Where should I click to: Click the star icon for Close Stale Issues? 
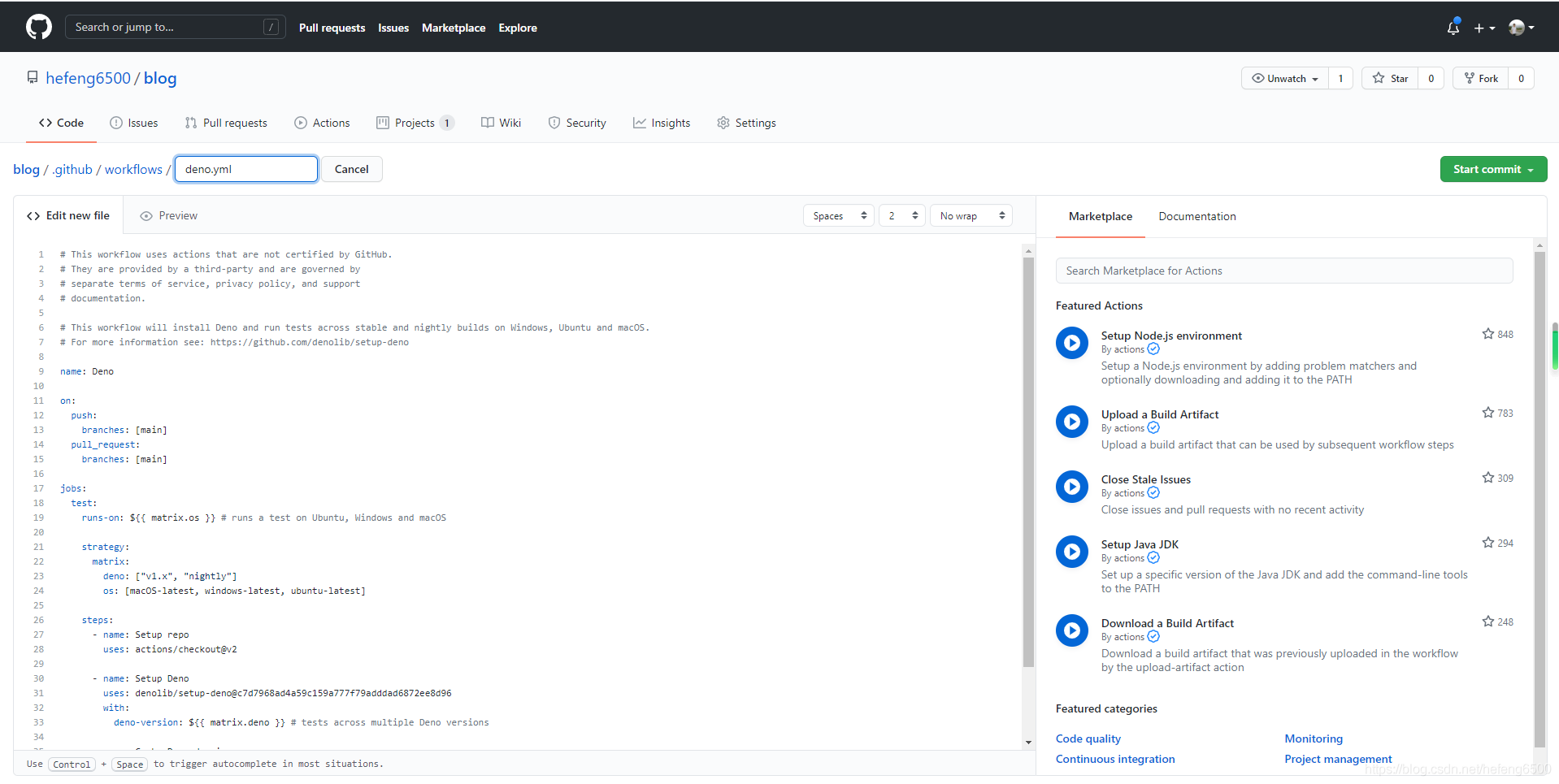(1488, 478)
